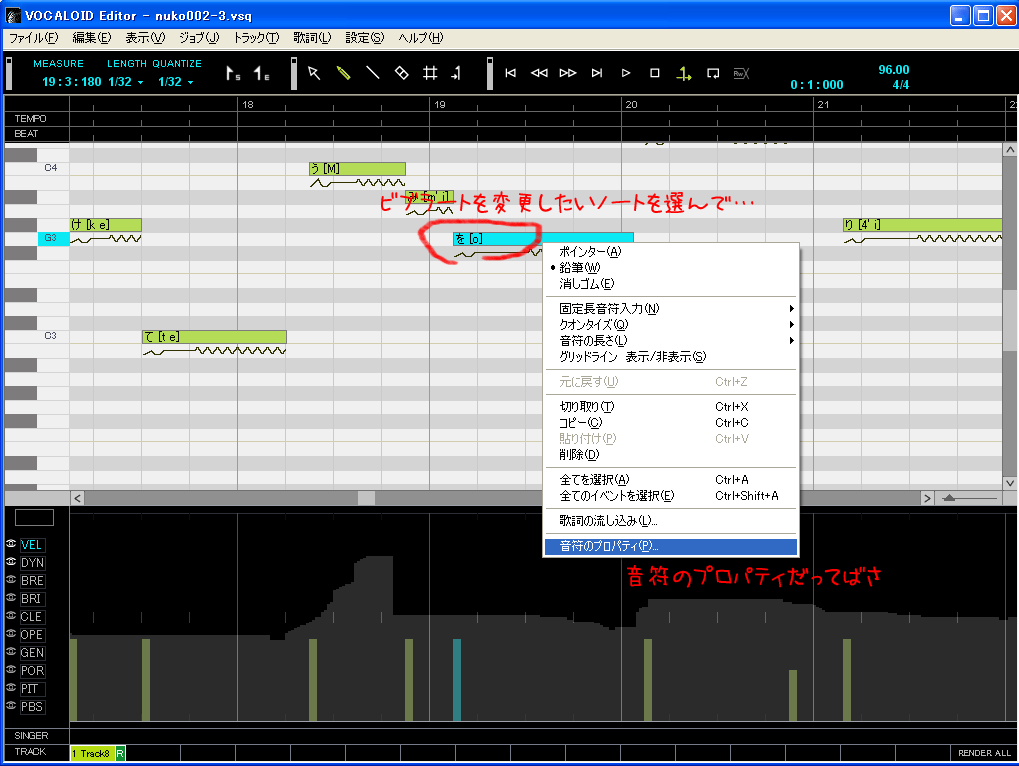Toggle visibility eye for DYN
1019x766 pixels.
(x=11, y=561)
